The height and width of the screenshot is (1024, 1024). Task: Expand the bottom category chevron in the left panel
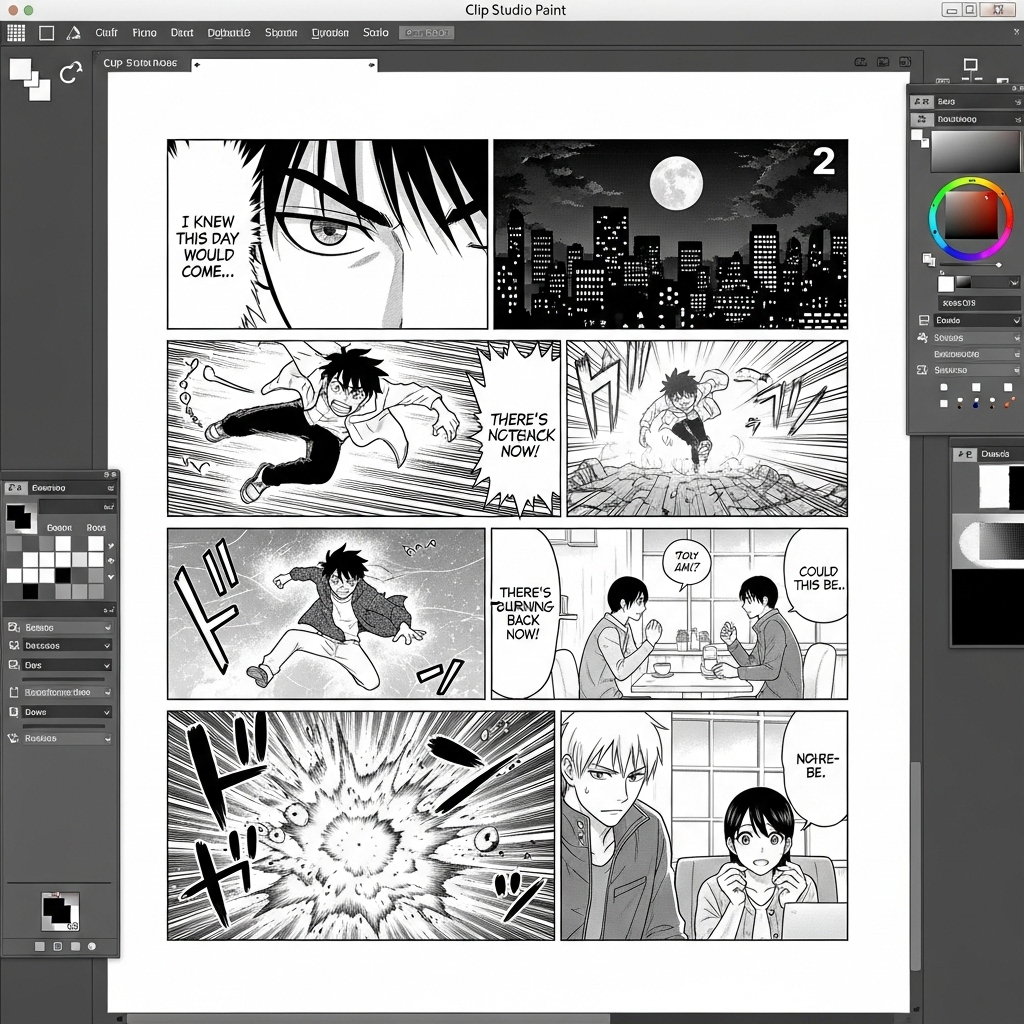tap(108, 739)
